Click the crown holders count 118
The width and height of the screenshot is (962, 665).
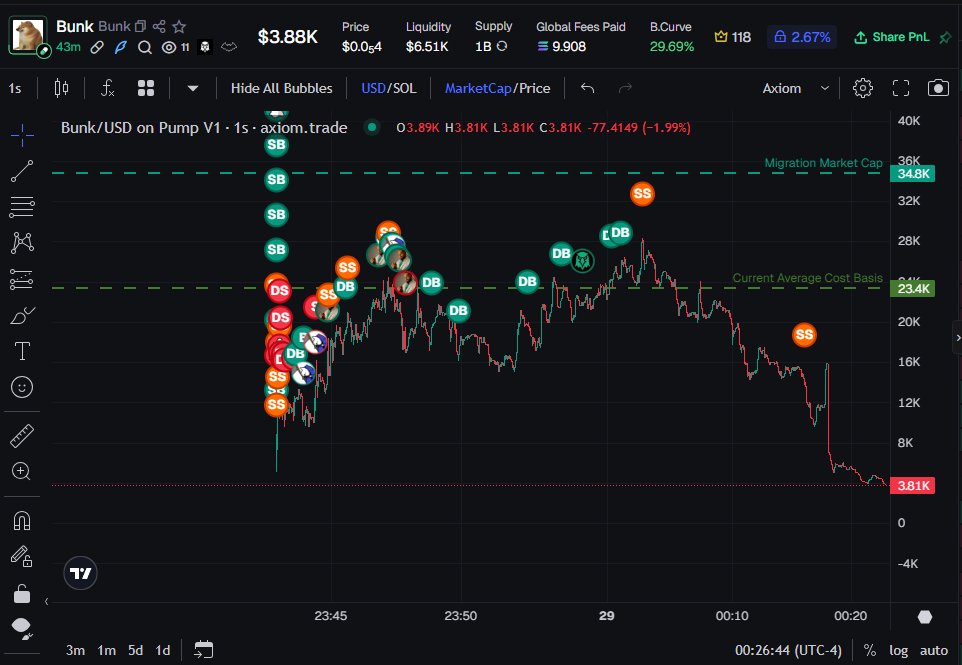click(x=733, y=37)
